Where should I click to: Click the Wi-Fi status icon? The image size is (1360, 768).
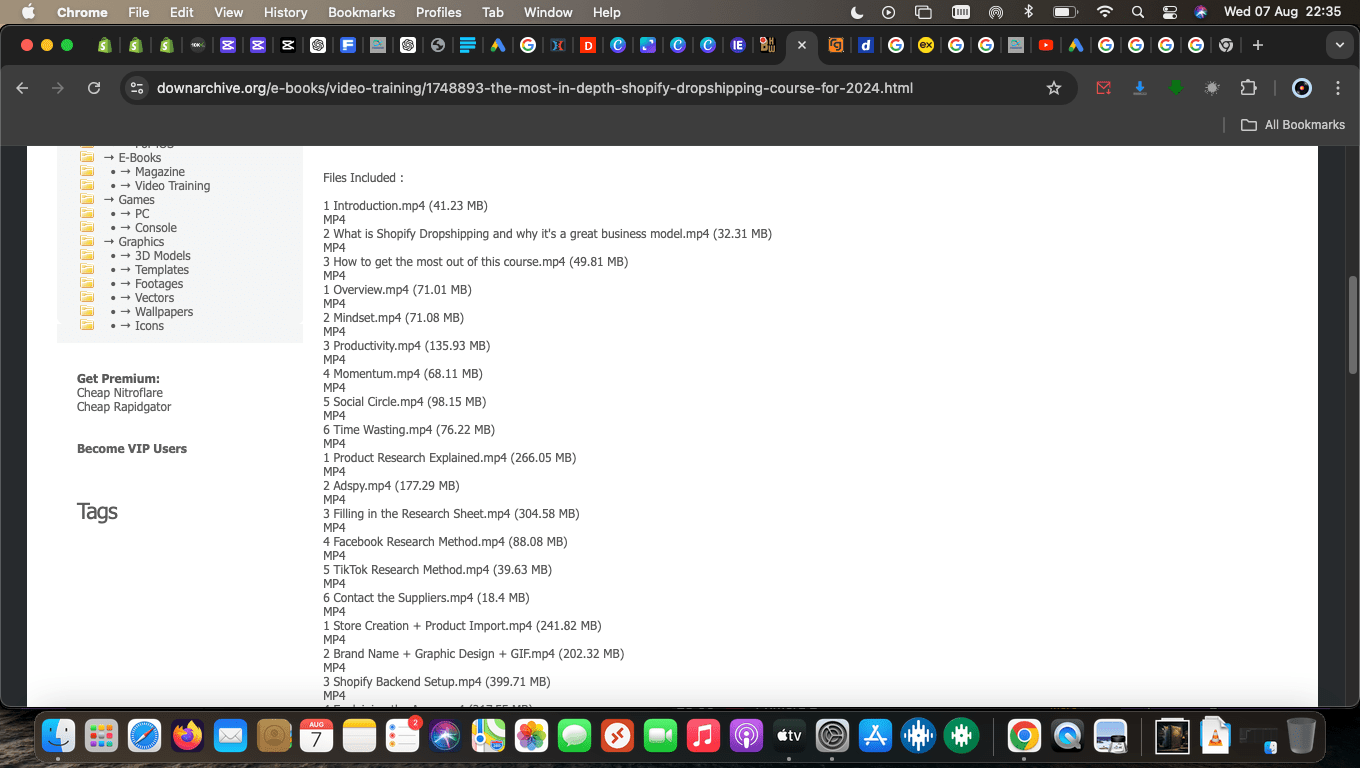click(1104, 12)
